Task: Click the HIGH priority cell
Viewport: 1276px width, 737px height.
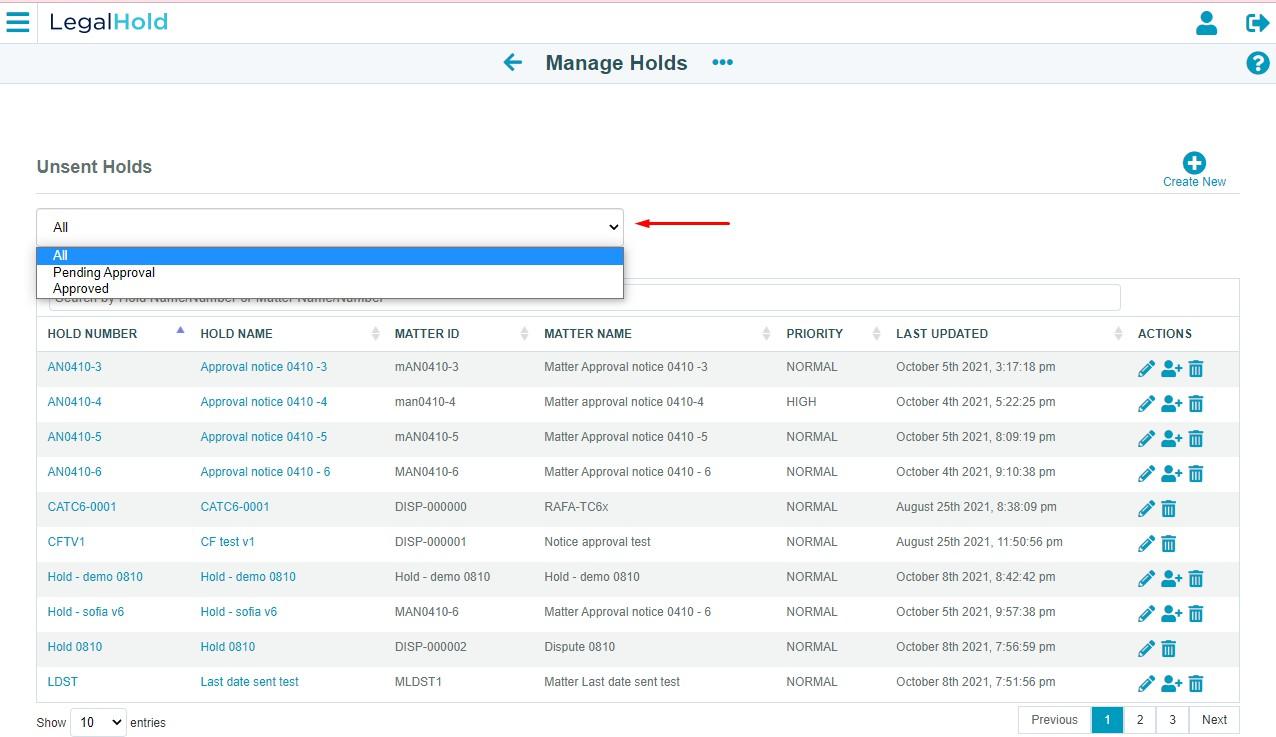Action: tap(801, 402)
